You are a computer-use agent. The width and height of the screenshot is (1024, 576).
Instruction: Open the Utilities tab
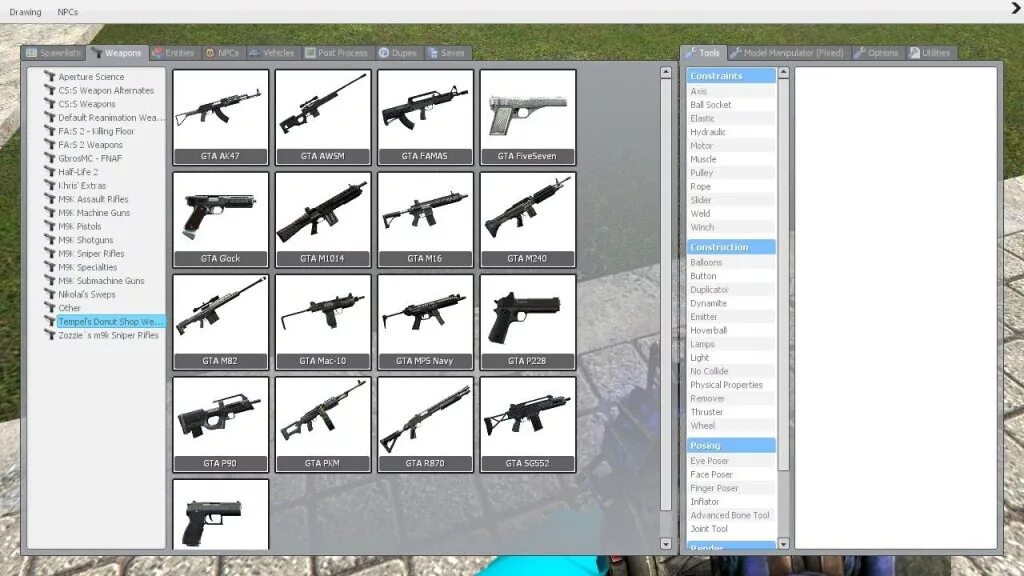pos(930,53)
